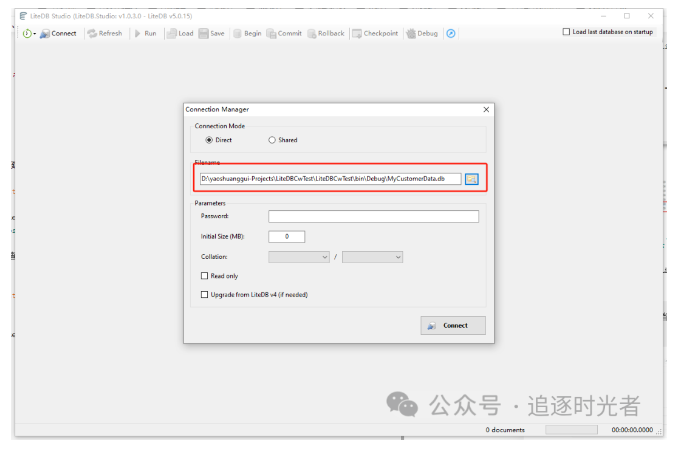Screen dimensions: 685x450
Task: Click the Refresh toolbar button
Action: coord(105,33)
